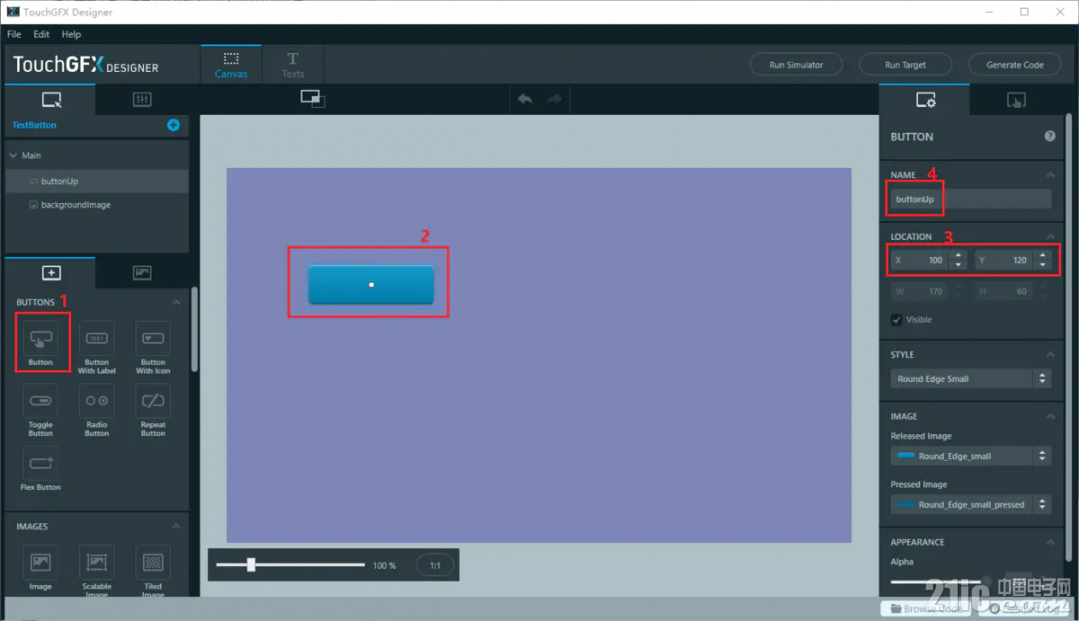Open the File menu
Image resolution: width=1079 pixels, height=621 pixels.
point(14,34)
